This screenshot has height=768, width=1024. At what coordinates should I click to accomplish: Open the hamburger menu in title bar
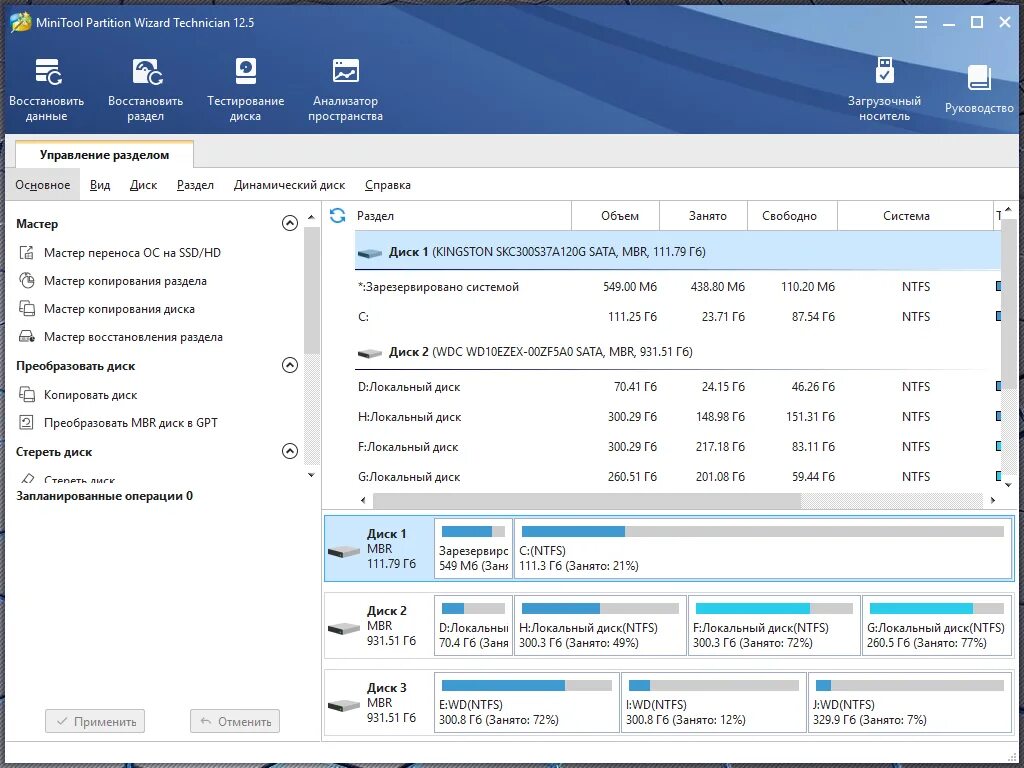click(921, 22)
